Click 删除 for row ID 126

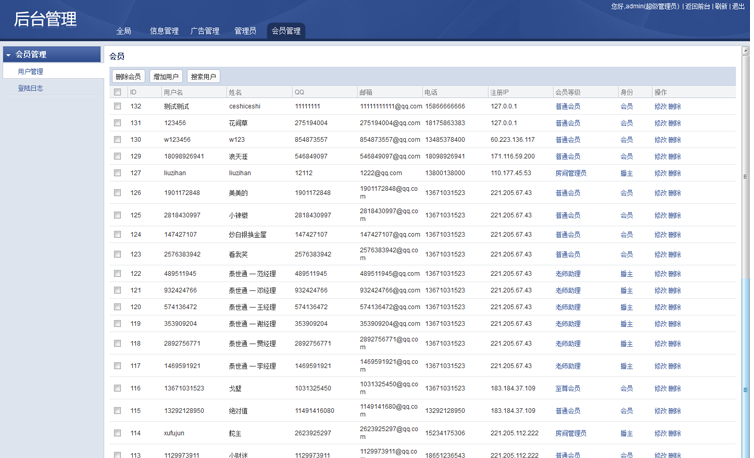click(675, 193)
